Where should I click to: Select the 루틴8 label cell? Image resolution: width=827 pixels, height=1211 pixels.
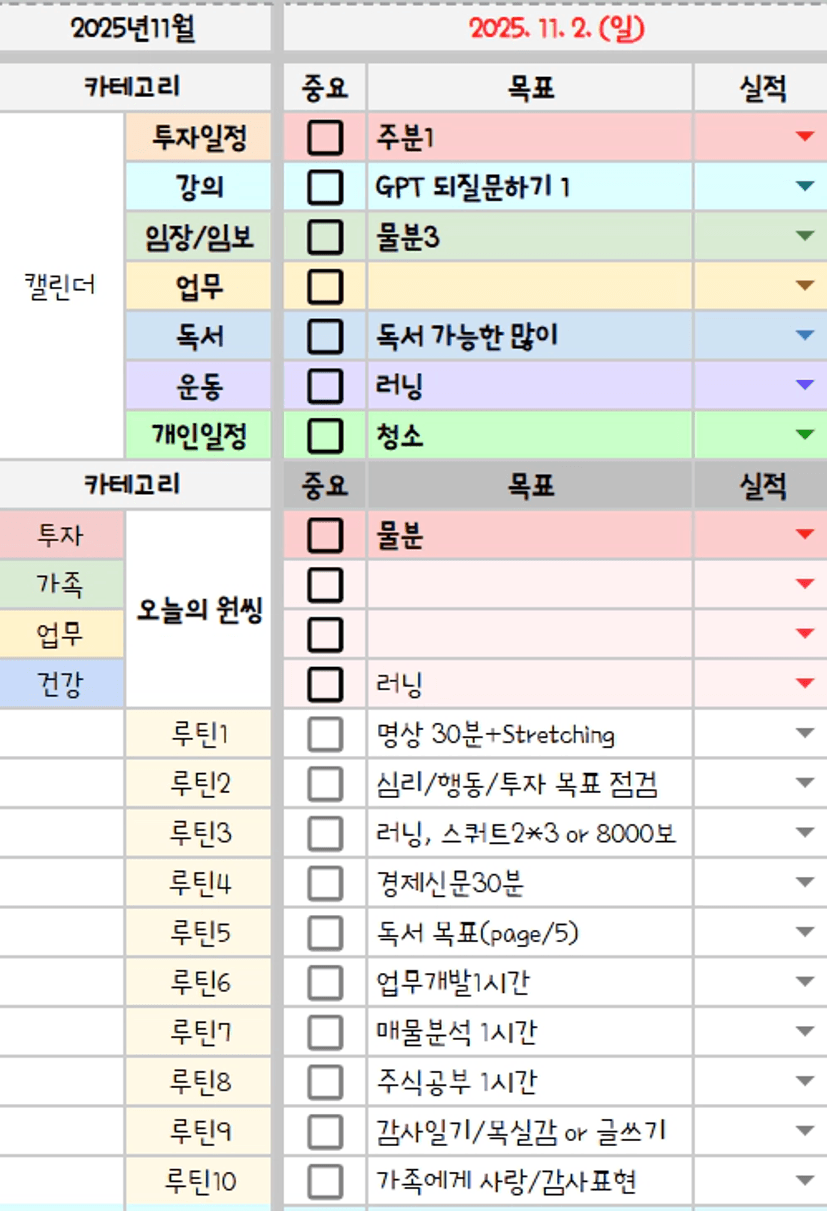tap(198, 1083)
